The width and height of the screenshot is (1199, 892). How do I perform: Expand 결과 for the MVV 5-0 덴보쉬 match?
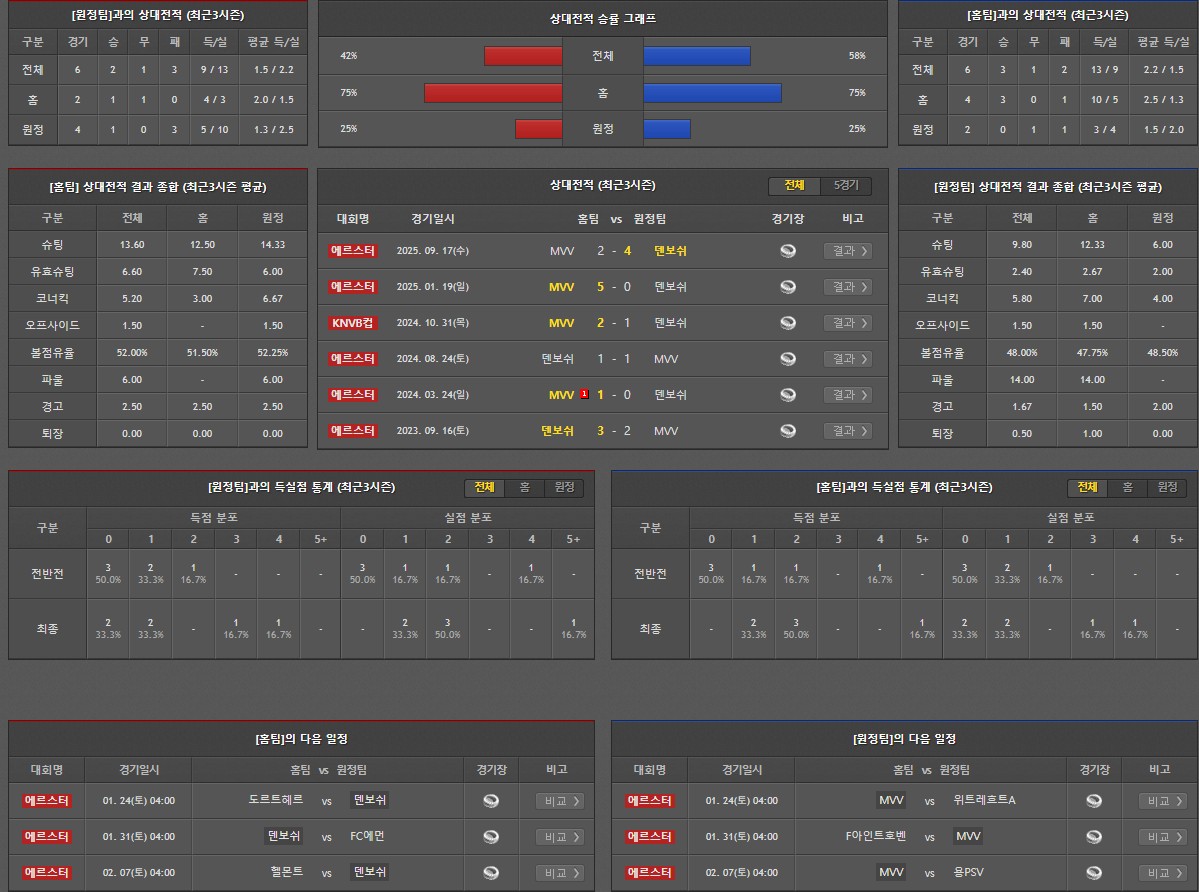(x=847, y=287)
